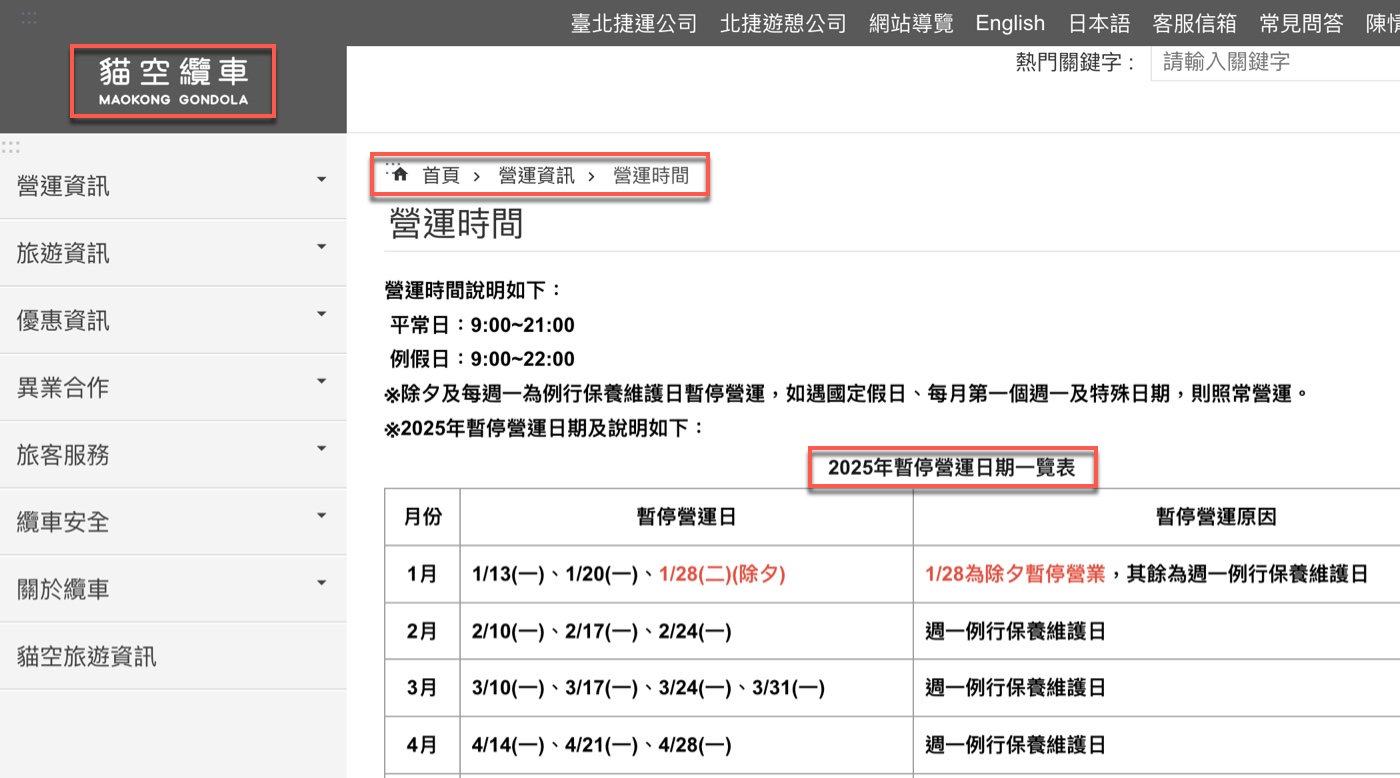Click the Maokong Gondola logo
The image size is (1400, 778).
click(173, 82)
